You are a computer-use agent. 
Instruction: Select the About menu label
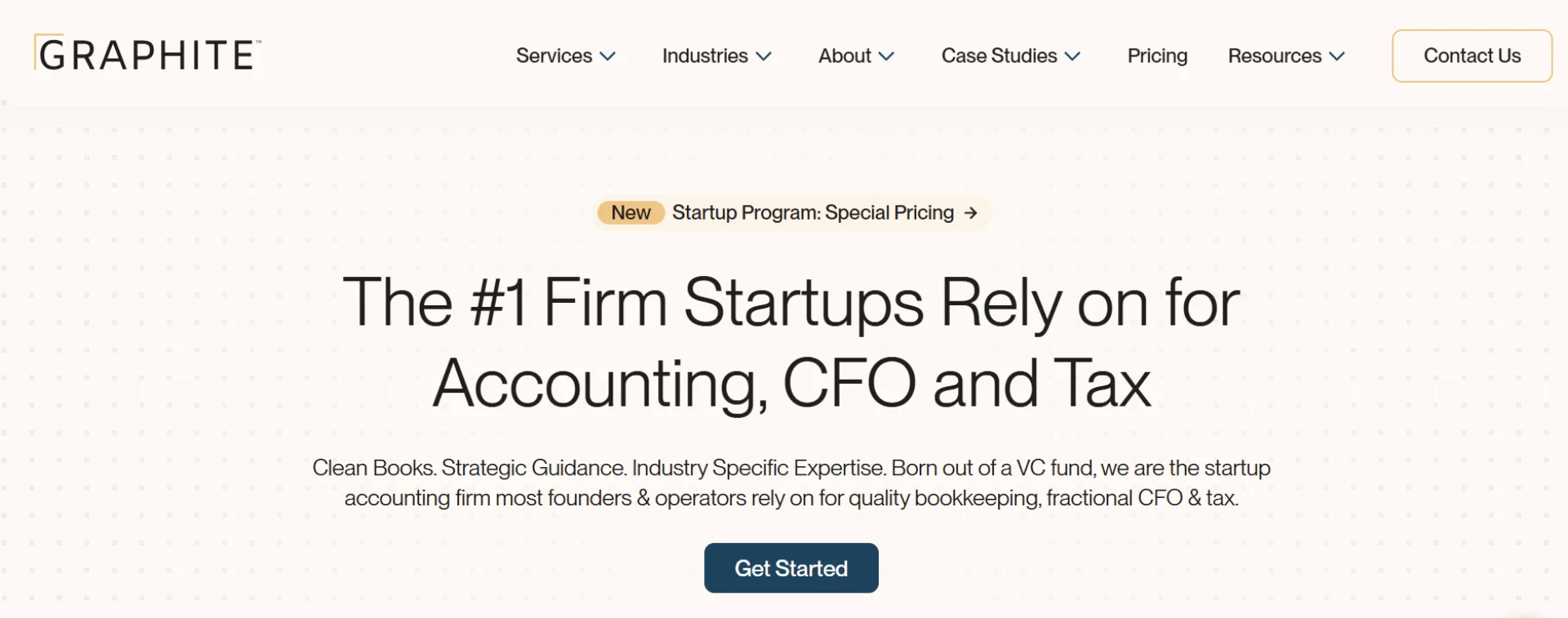[x=844, y=56]
